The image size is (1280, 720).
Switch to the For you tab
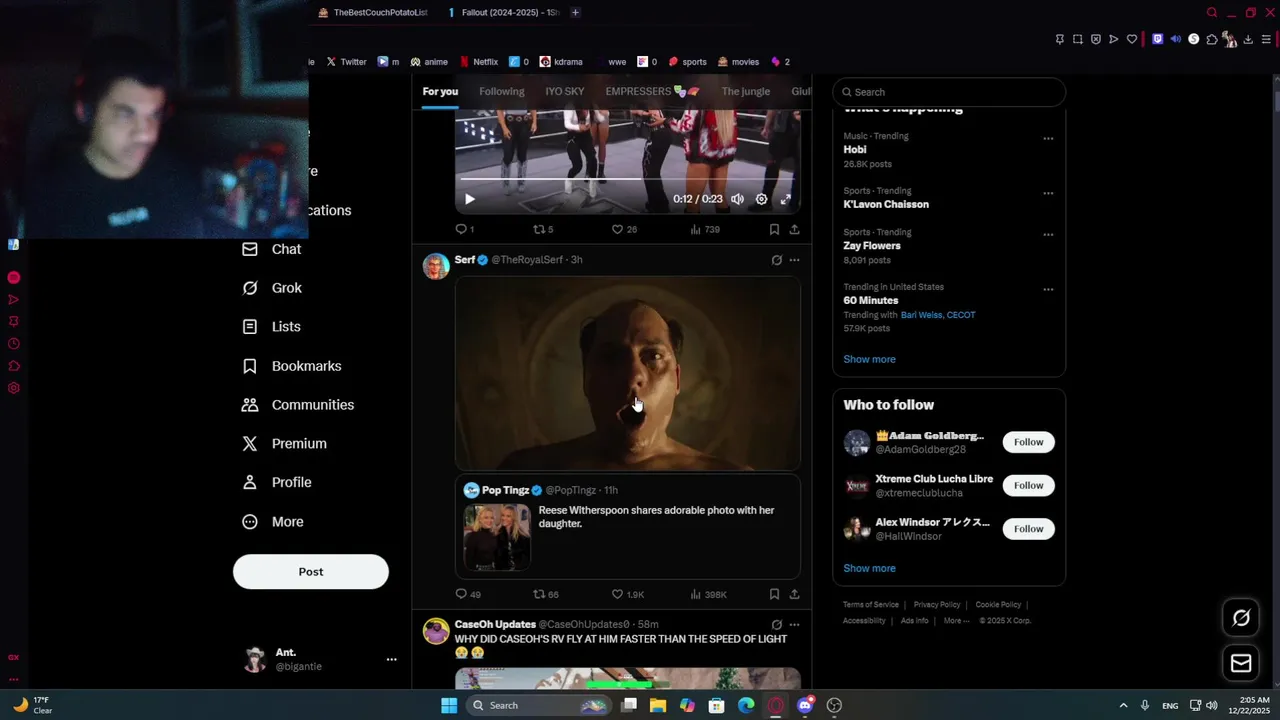click(440, 91)
